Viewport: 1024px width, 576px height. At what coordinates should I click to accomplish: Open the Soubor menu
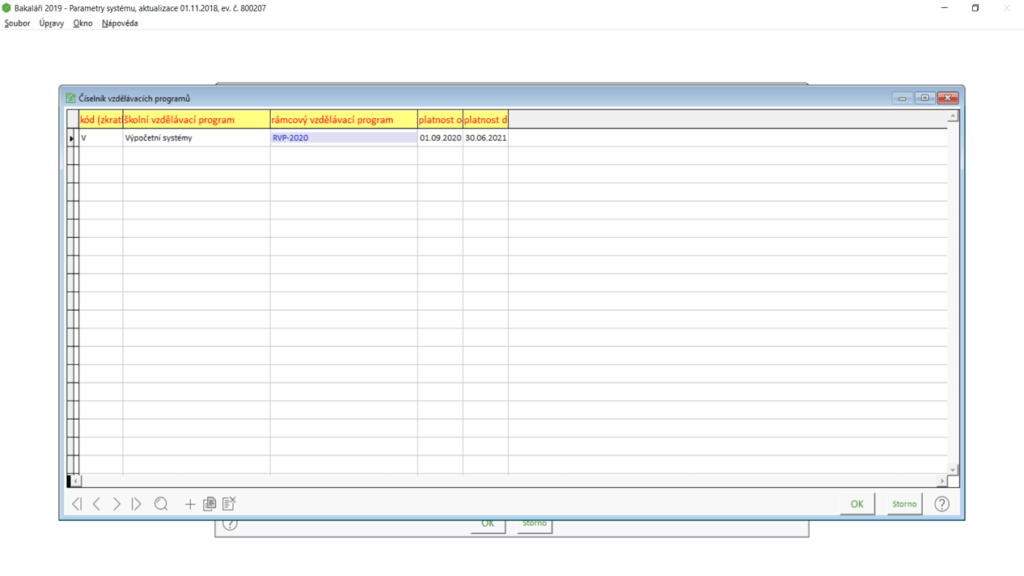18,23
